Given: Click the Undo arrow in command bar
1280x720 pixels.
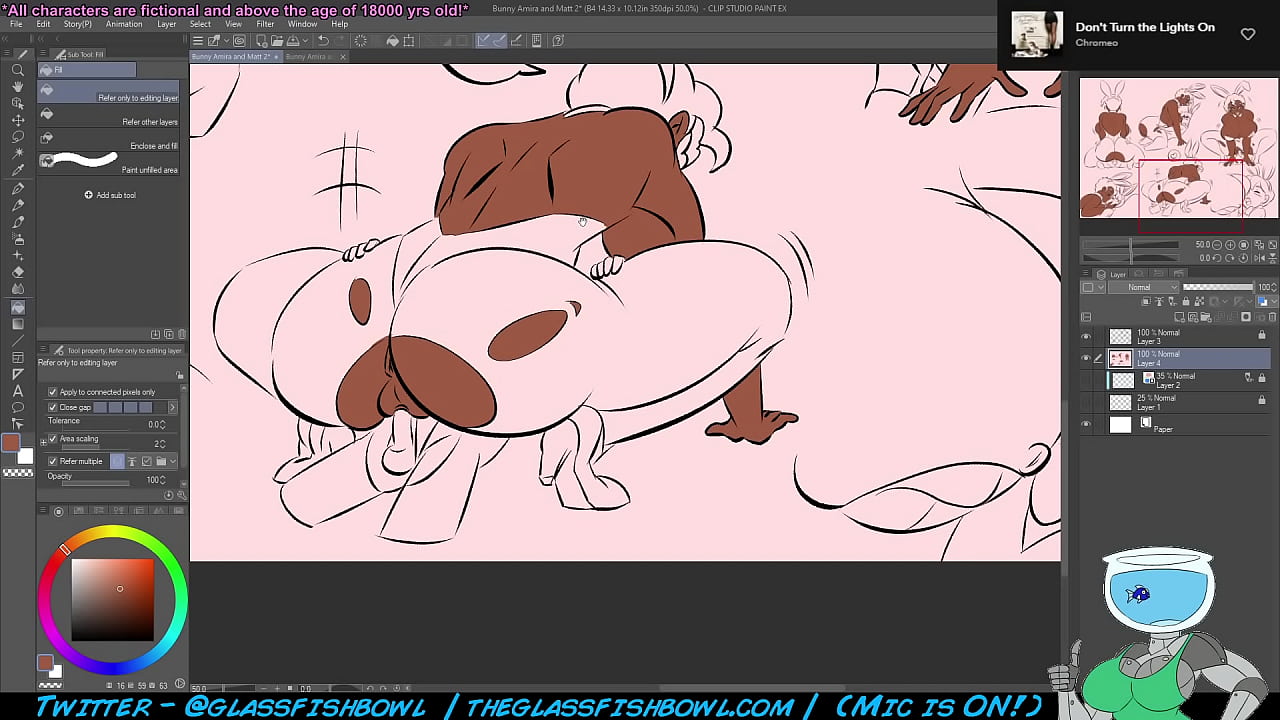Looking at the screenshot, I should (323, 41).
